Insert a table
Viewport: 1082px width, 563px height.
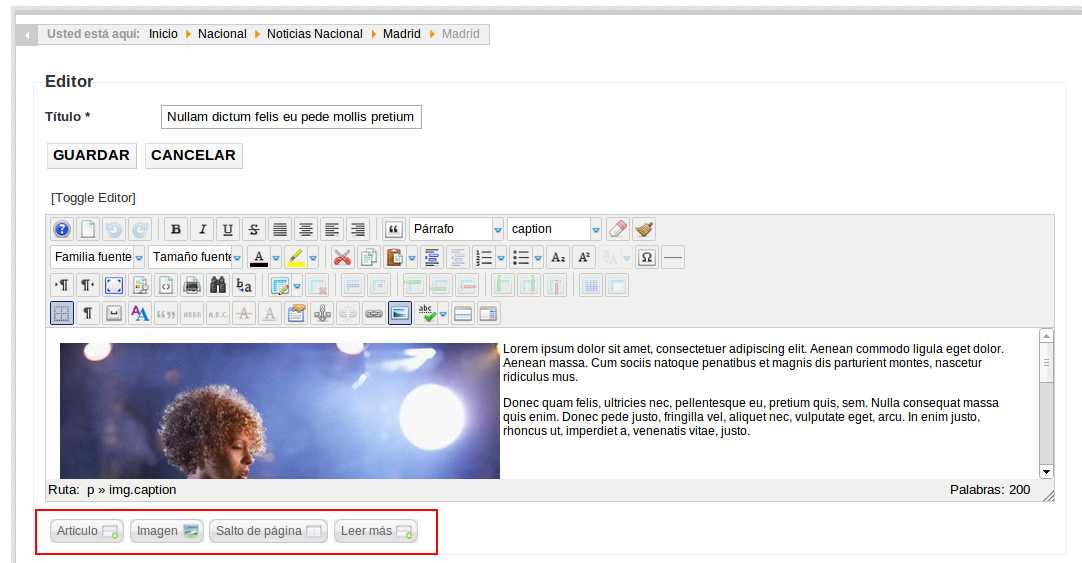pyautogui.click(x=280, y=285)
